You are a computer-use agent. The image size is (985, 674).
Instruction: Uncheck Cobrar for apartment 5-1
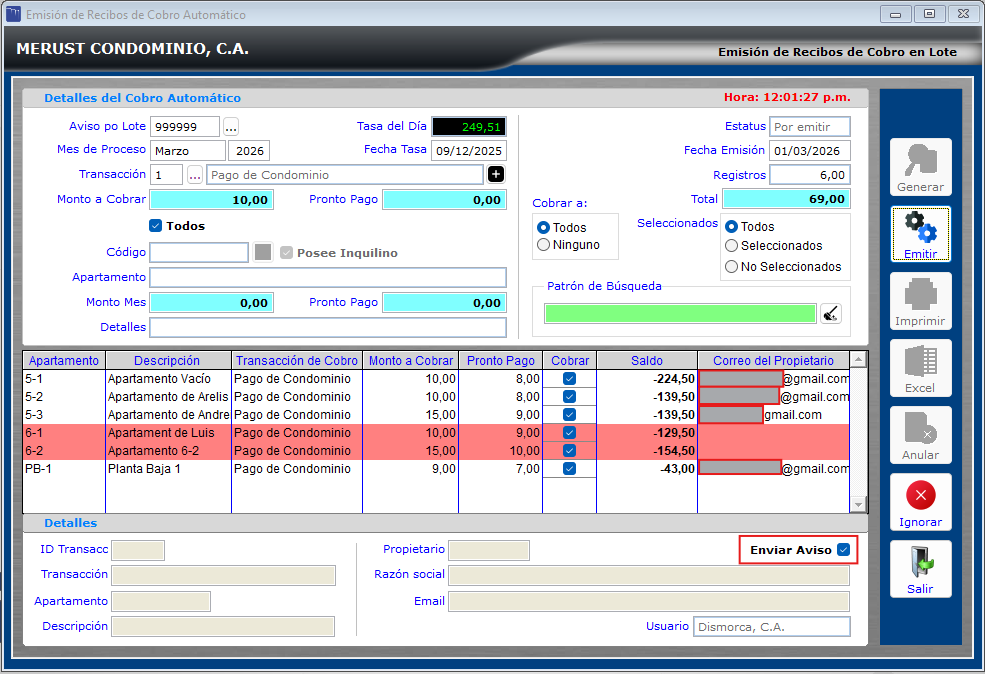569,379
